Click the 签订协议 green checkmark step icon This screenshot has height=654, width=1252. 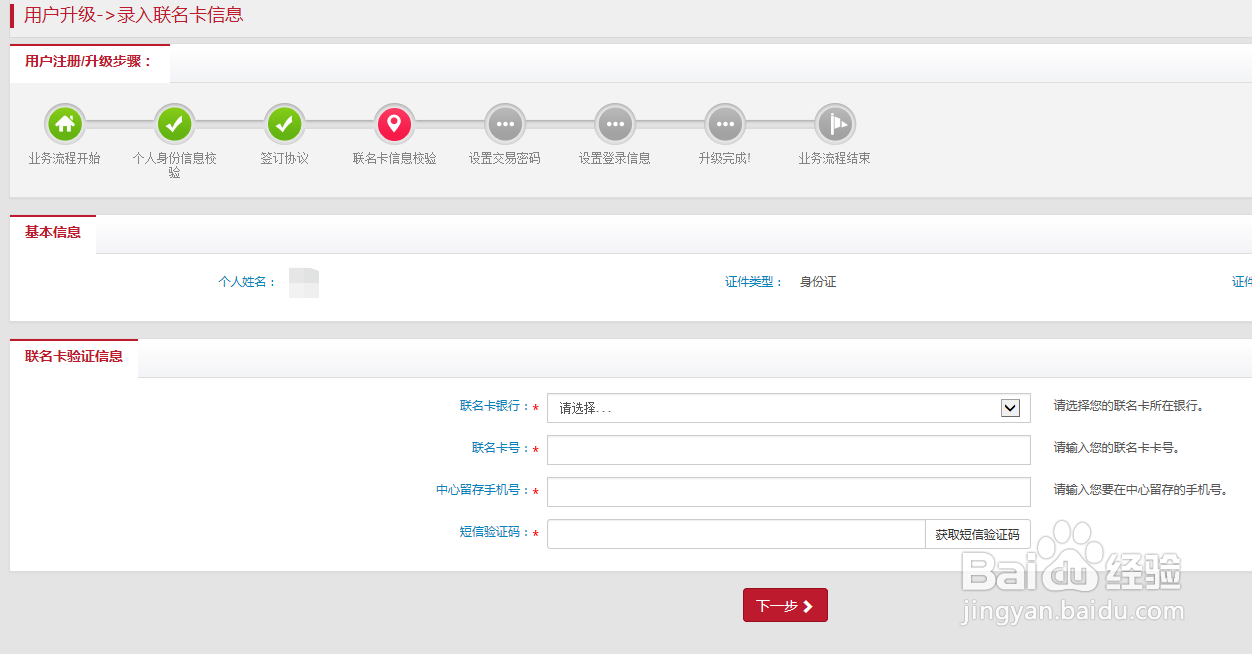[x=285, y=123]
